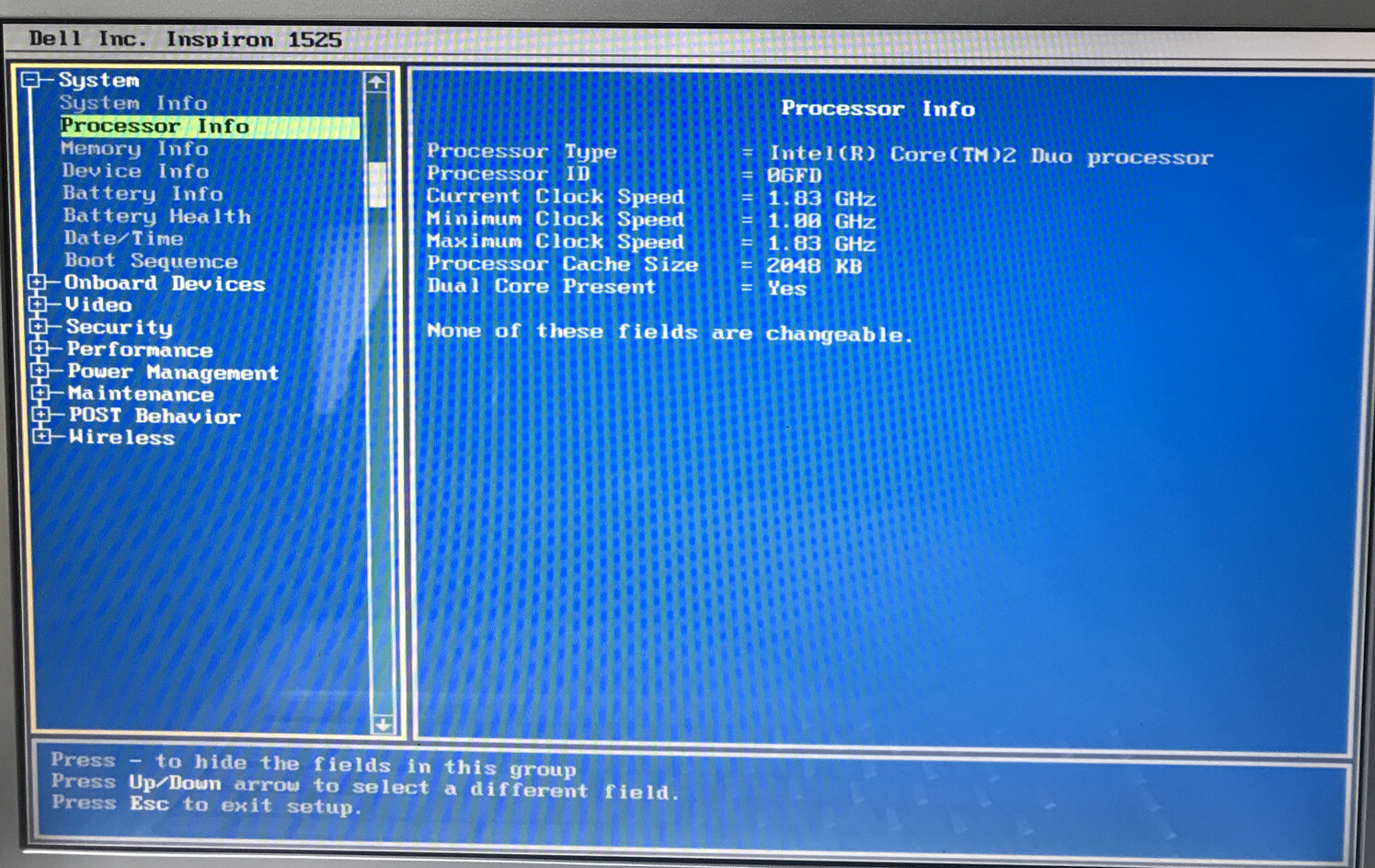Click the Processor Type label

tap(521, 151)
